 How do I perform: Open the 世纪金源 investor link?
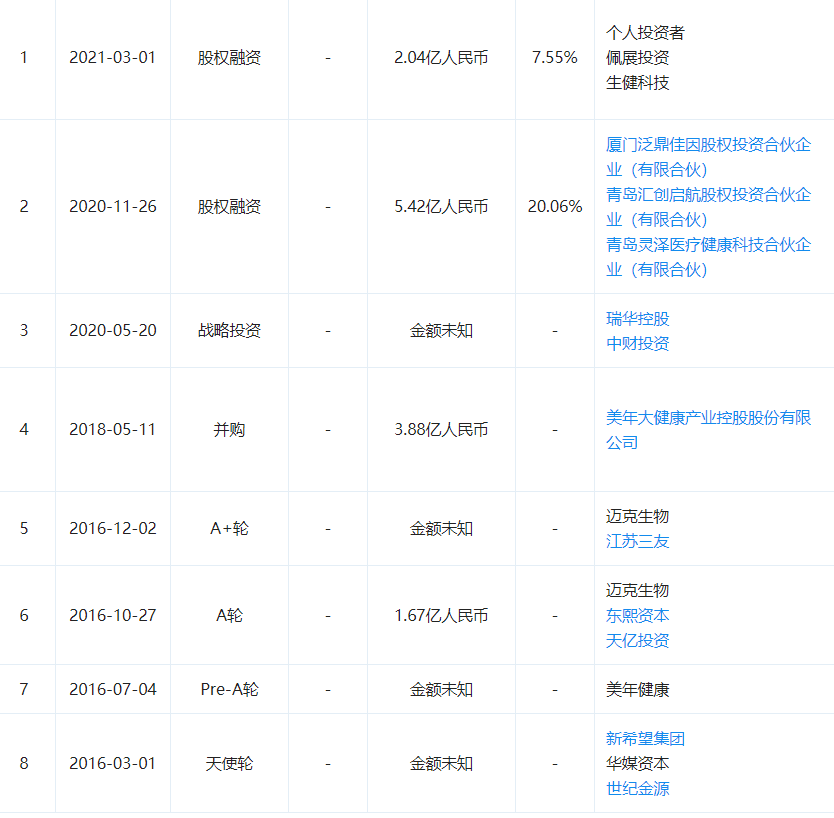(x=637, y=789)
